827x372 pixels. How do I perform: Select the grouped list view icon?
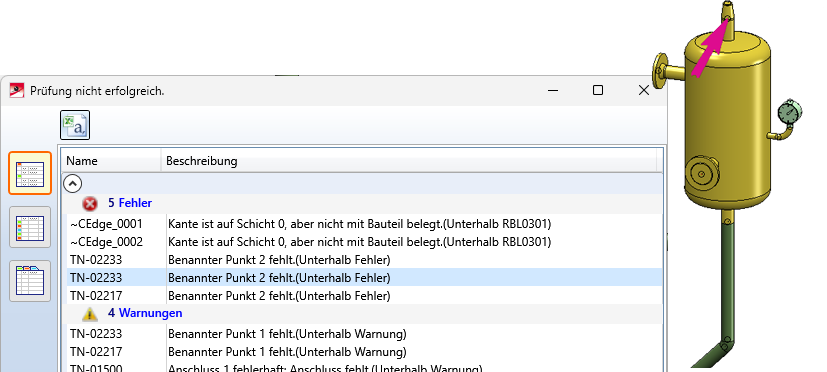30,173
